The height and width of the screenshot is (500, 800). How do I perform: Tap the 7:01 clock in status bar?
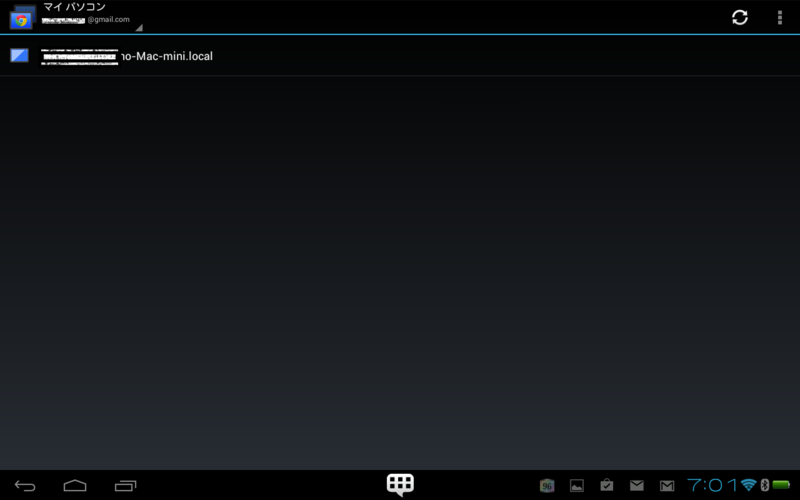tap(713, 485)
